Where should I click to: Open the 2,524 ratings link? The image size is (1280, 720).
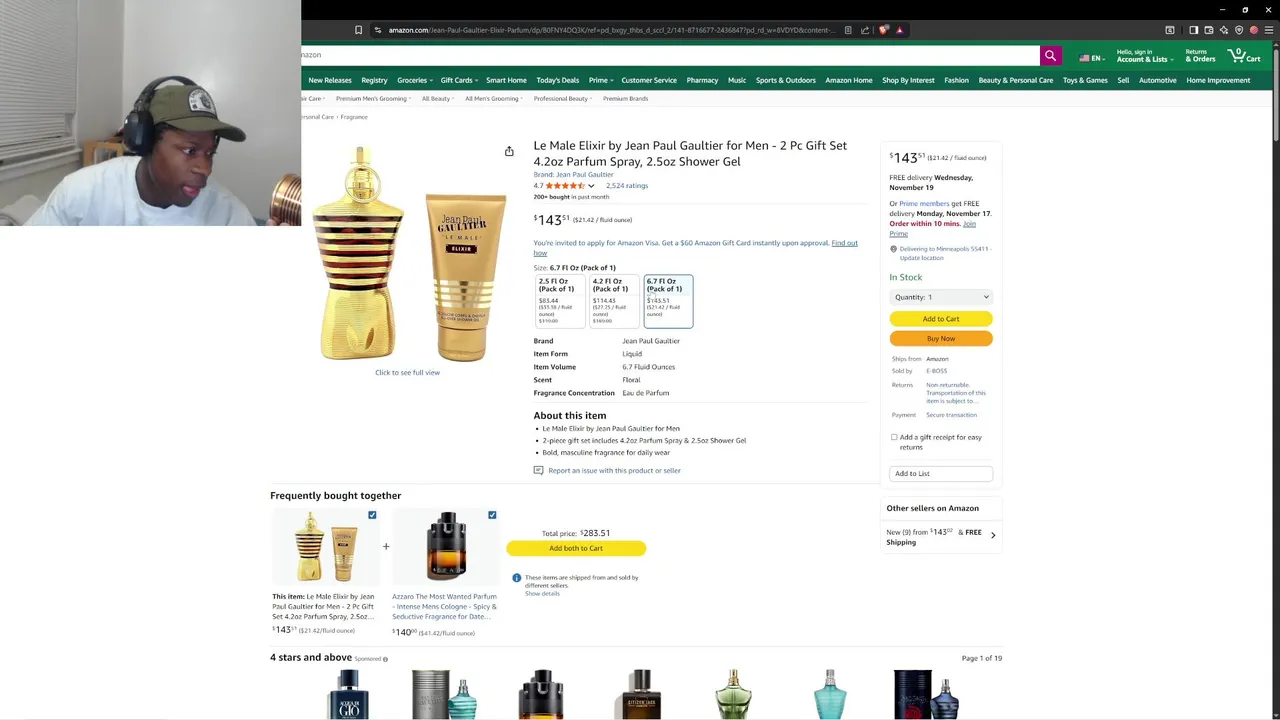[x=627, y=186]
